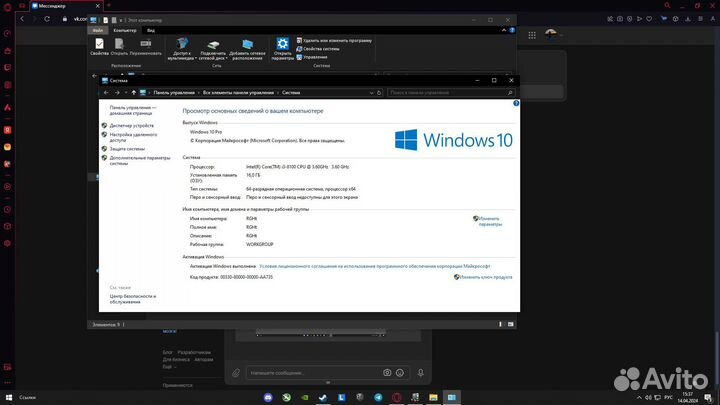This screenshot has width=720, height=405.
Task: Open Свойства in the Explorer ribbon
Action: (99, 47)
